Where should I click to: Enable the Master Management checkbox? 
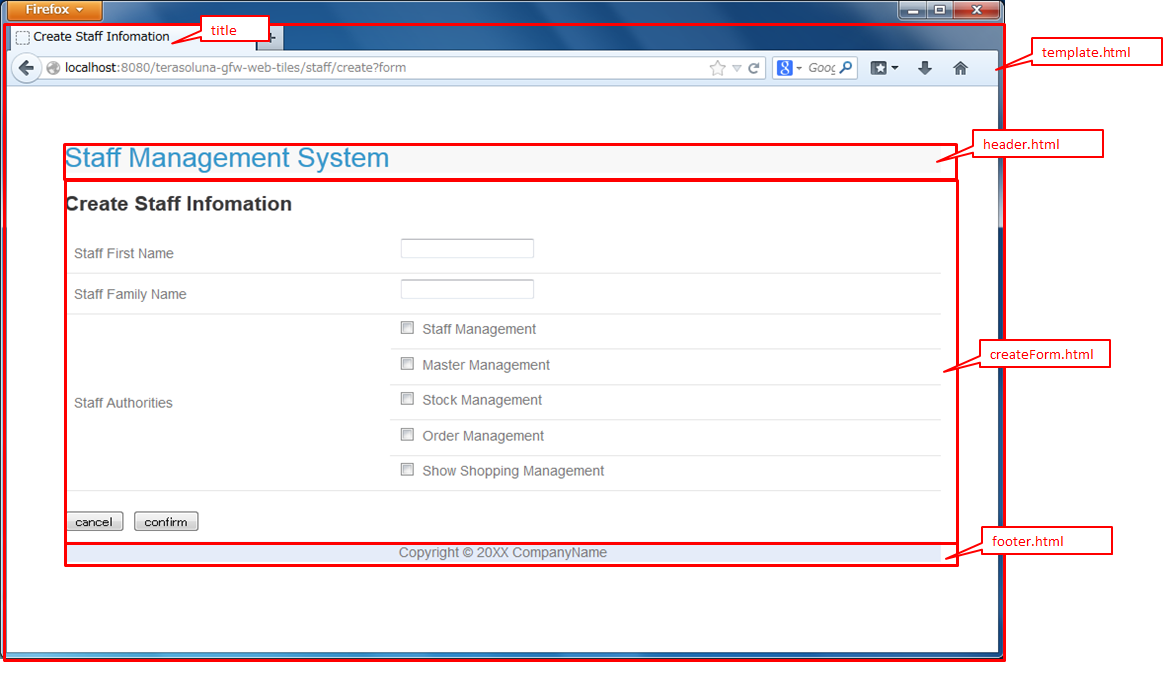[407, 364]
